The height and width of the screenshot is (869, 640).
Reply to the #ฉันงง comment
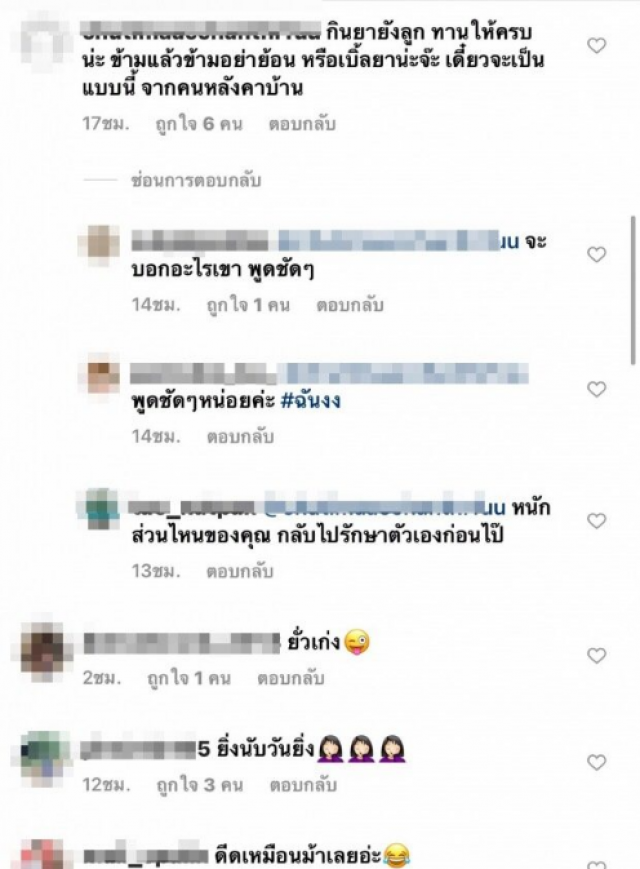click(240, 437)
